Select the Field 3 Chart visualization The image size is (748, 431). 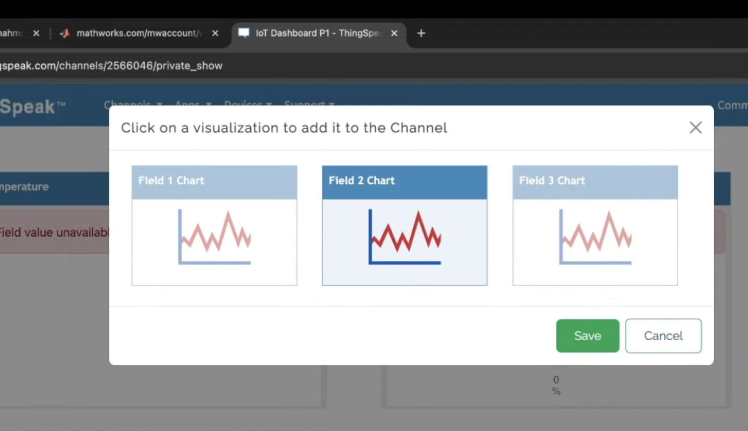click(595, 225)
